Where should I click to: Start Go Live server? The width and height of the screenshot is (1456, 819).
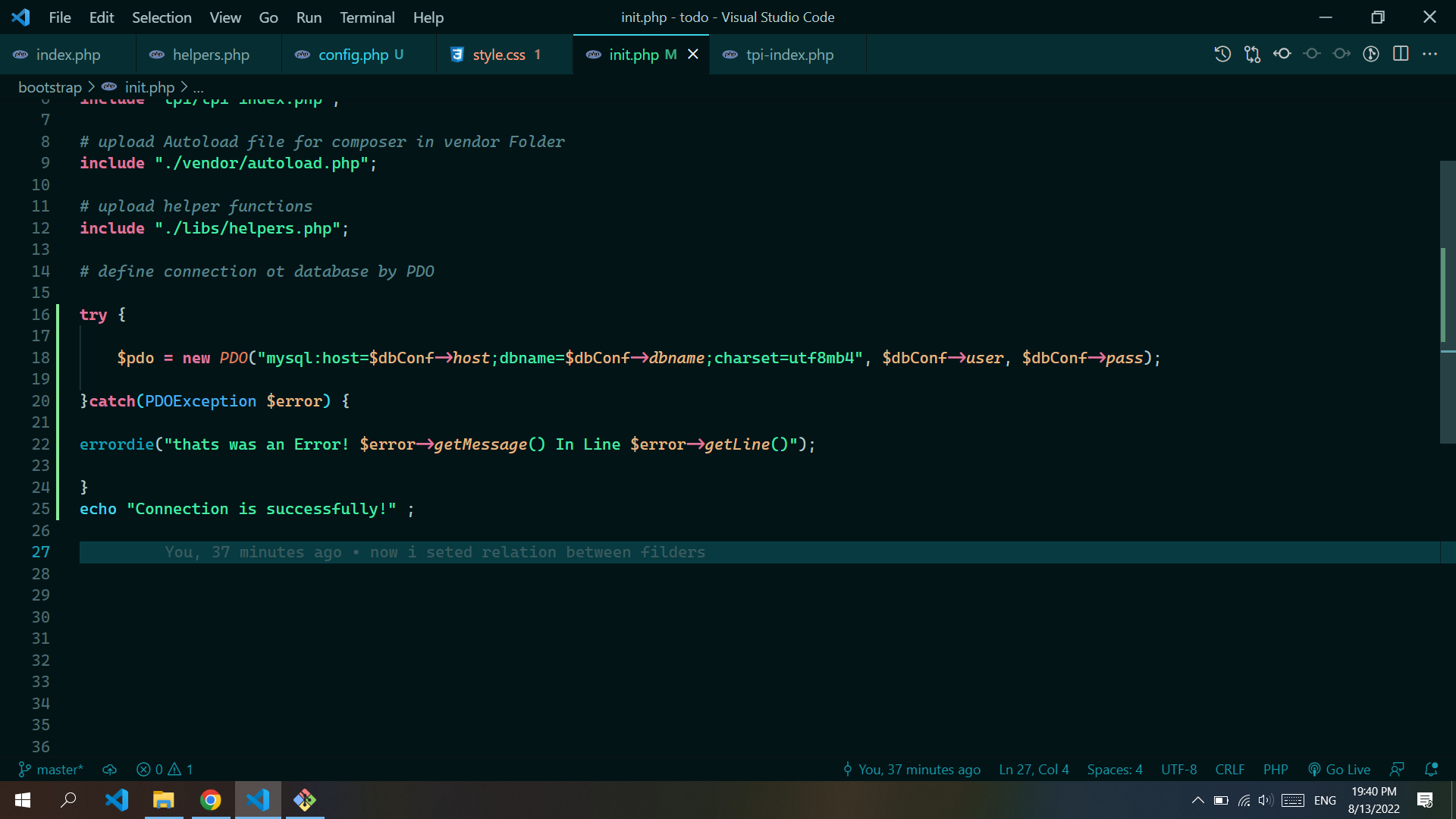1339,769
